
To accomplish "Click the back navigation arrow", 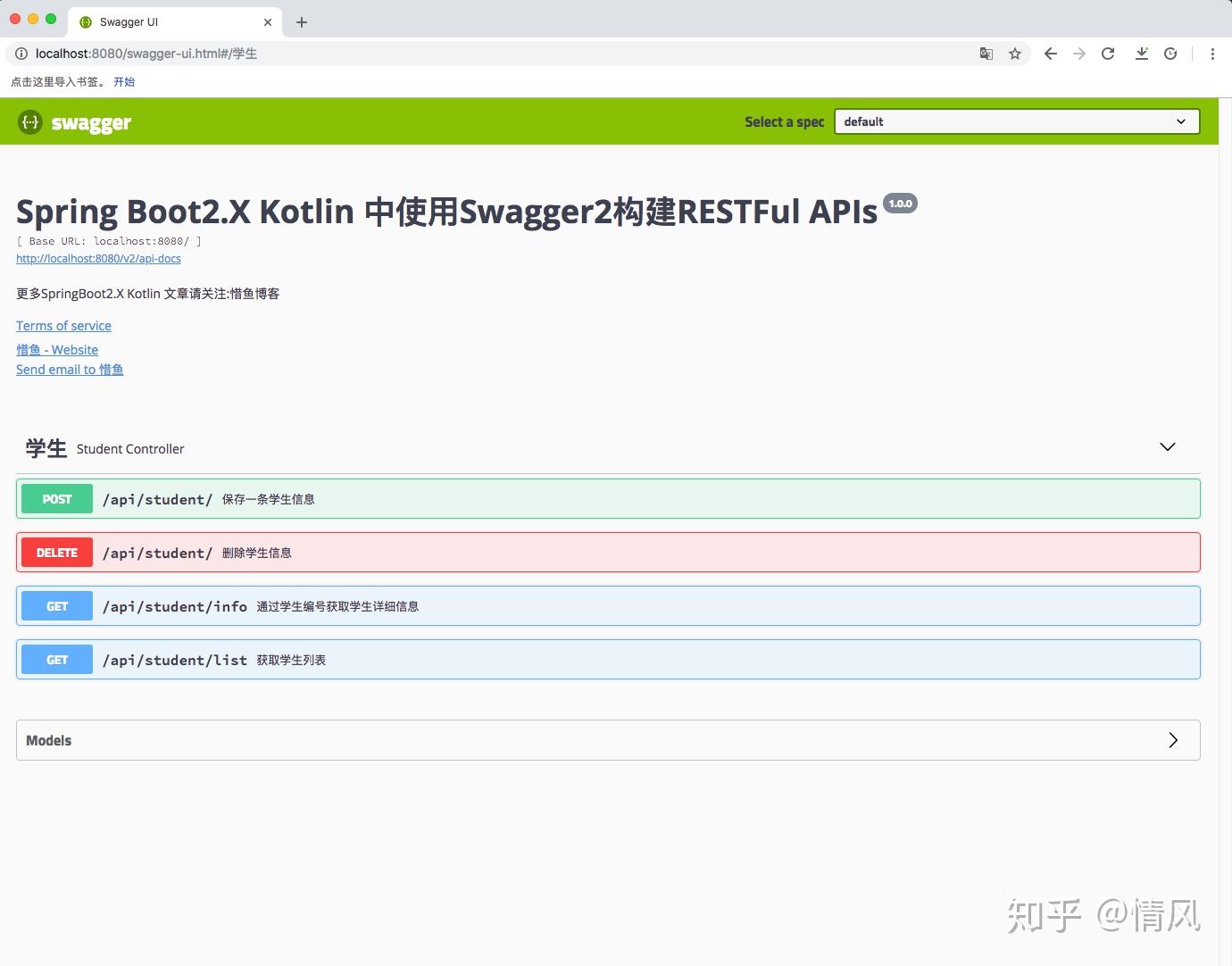I will click(x=1050, y=54).
